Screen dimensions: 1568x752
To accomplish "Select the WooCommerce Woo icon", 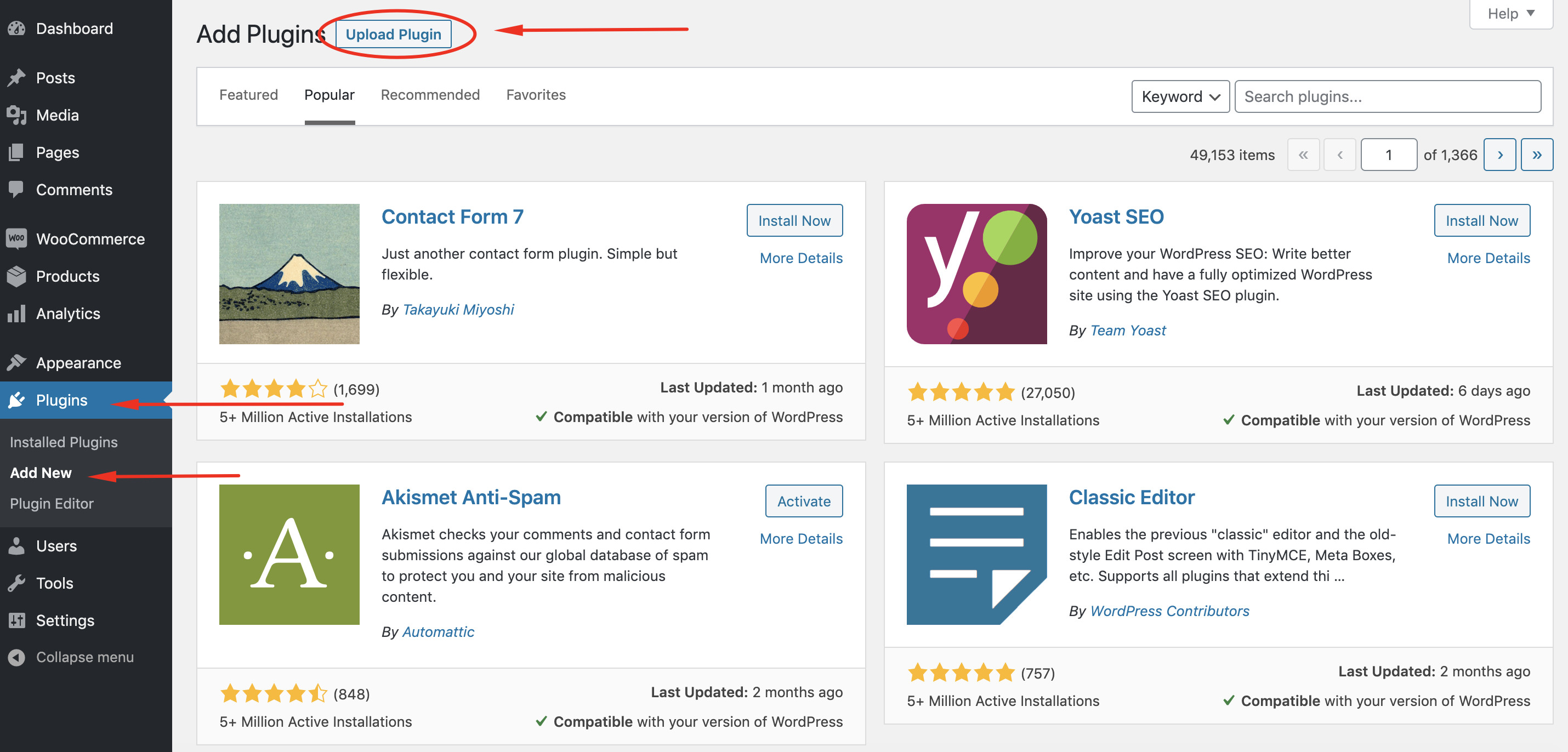I will point(16,238).
